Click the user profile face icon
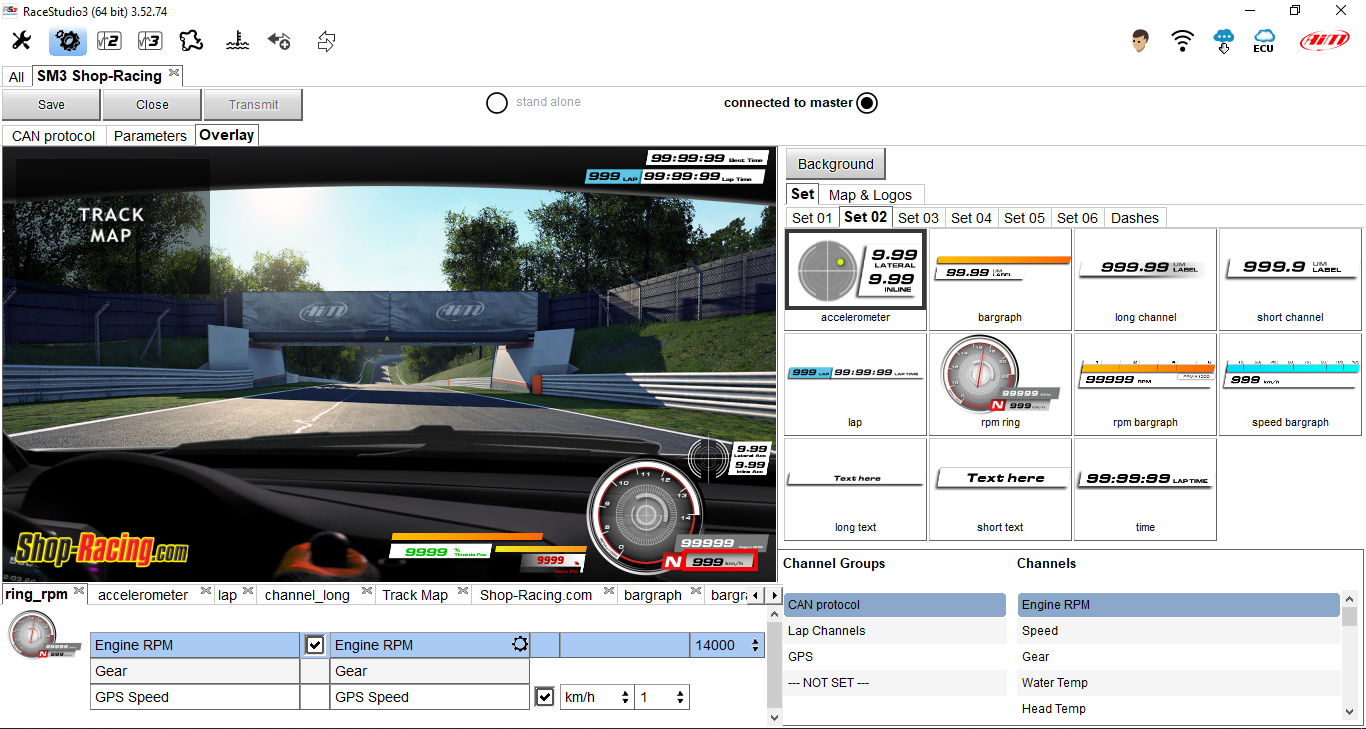The width and height of the screenshot is (1366, 729). 1140,41
